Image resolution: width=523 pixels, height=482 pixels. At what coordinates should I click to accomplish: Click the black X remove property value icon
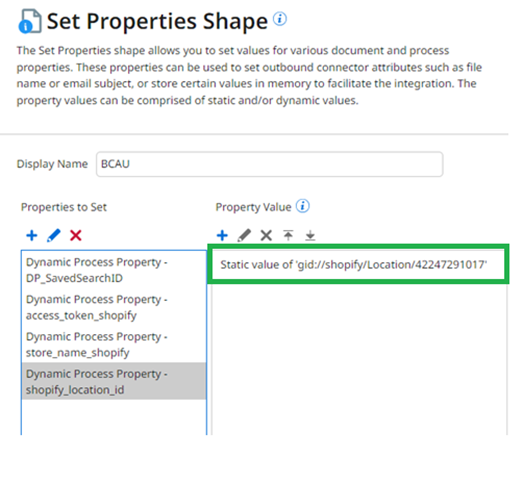pyautogui.click(x=266, y=235)
